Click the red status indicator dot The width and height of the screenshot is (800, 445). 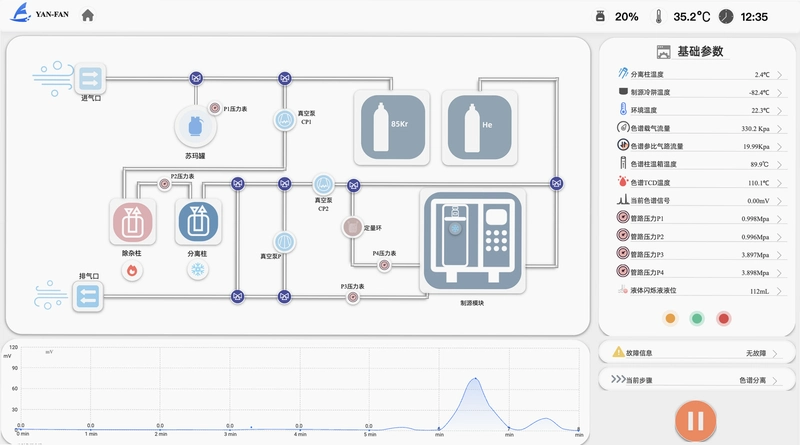(x=723, y=318)
